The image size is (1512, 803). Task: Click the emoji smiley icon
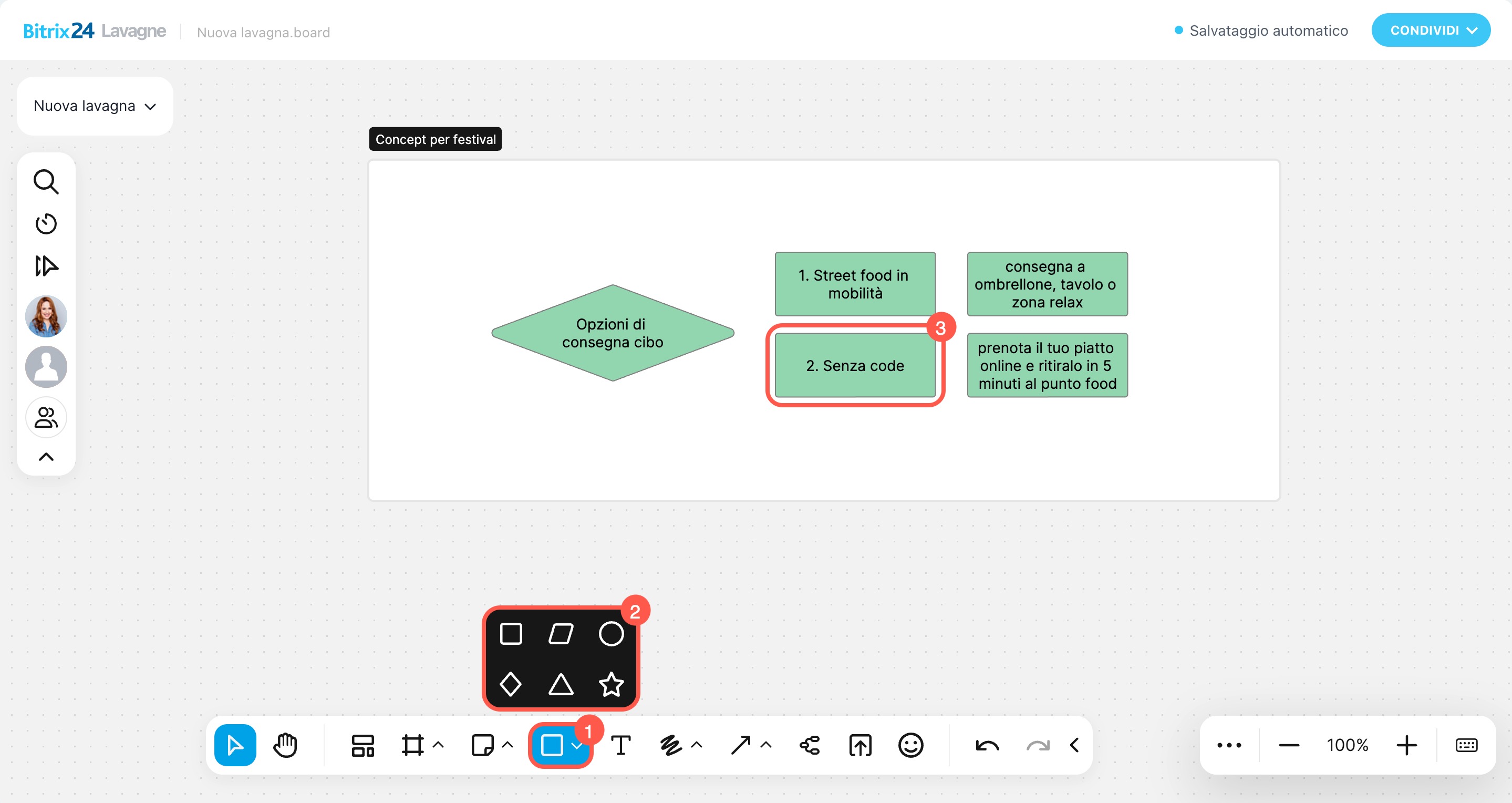point(910,745)
